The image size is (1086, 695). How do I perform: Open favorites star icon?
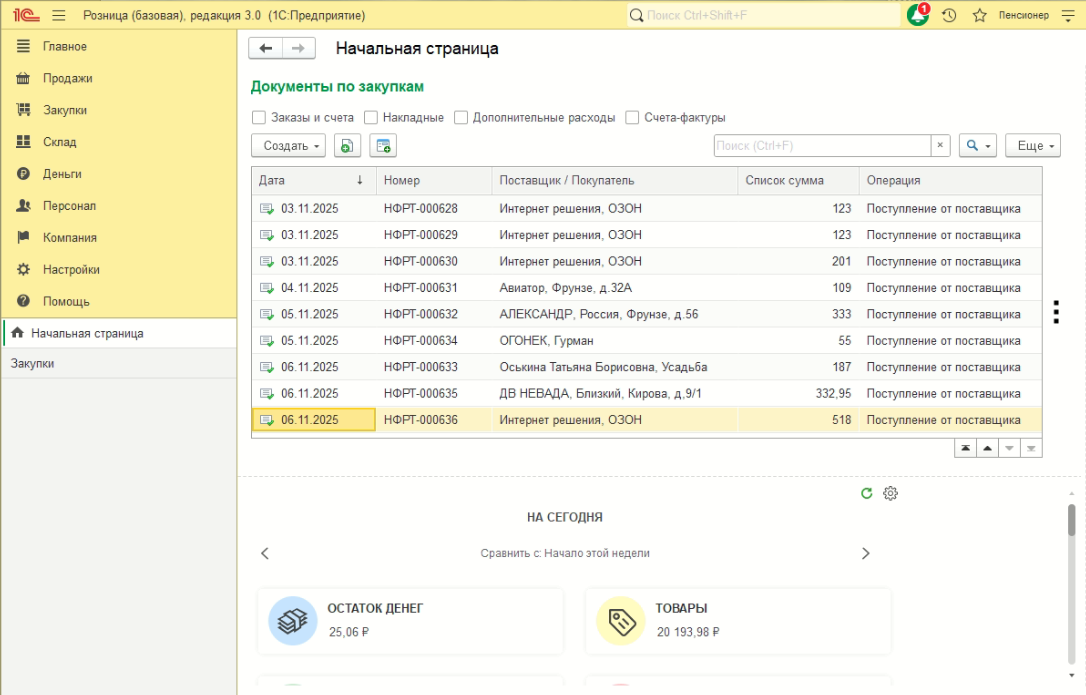coord(979,15)
